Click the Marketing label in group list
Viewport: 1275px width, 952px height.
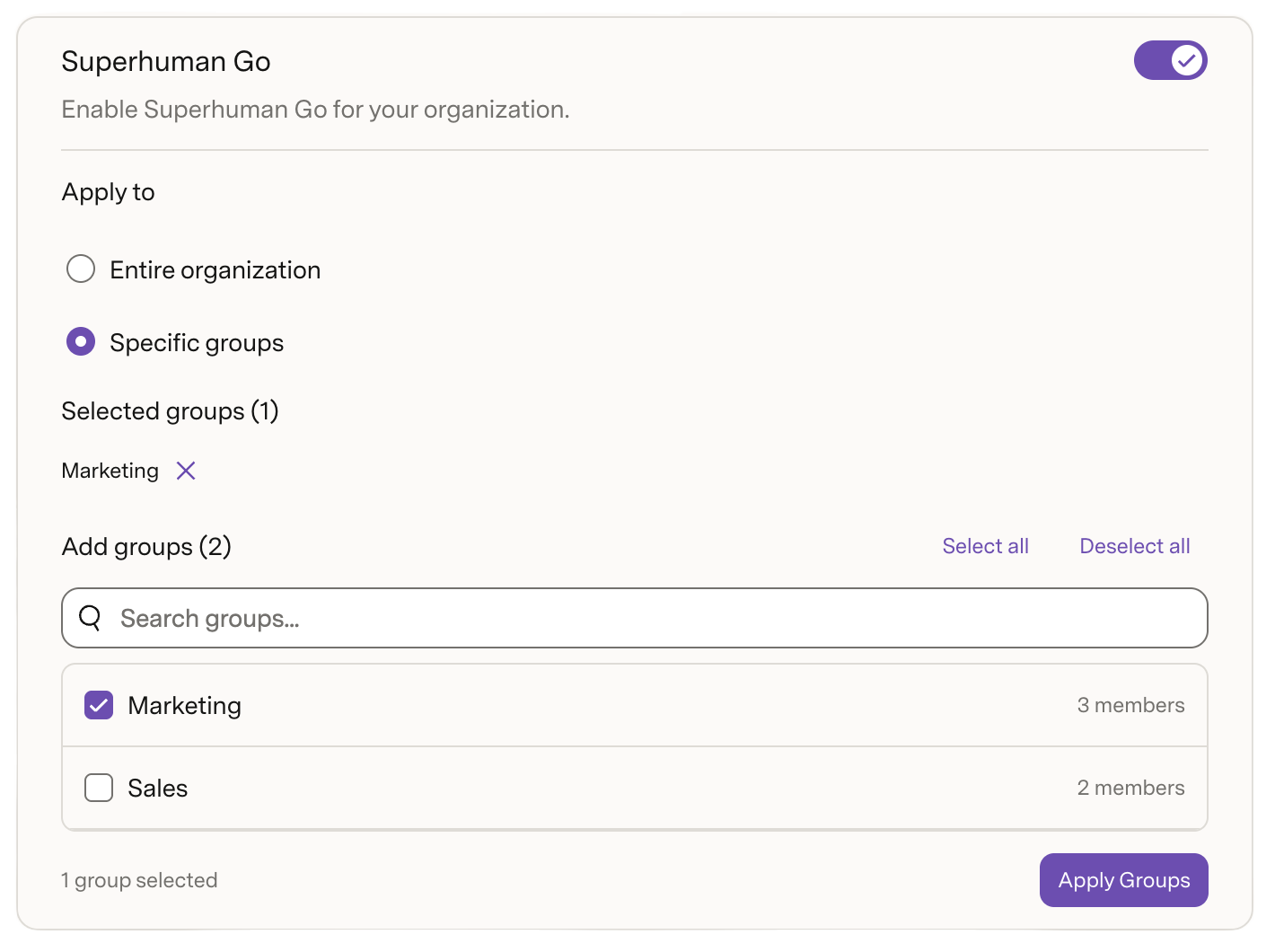184,706
